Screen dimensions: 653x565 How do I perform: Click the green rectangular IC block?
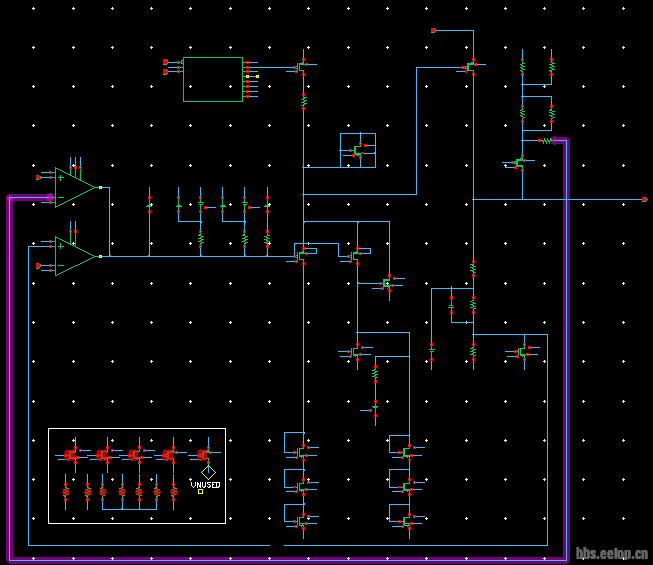212,79
